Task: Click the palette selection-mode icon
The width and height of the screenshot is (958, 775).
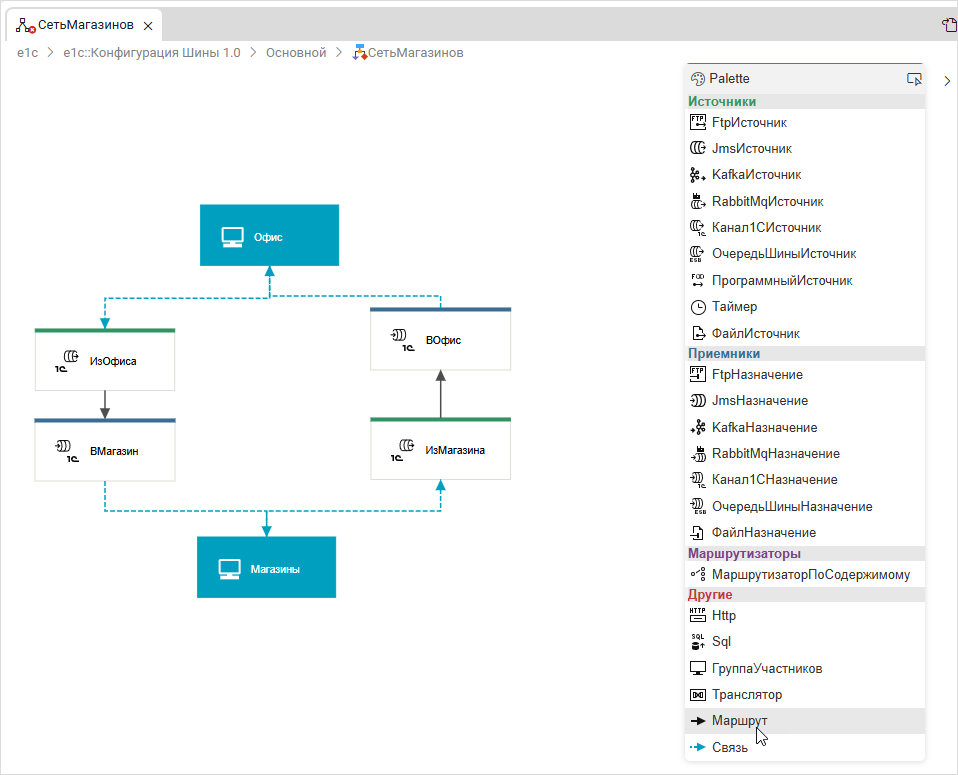Action: [x=913, y=79]
